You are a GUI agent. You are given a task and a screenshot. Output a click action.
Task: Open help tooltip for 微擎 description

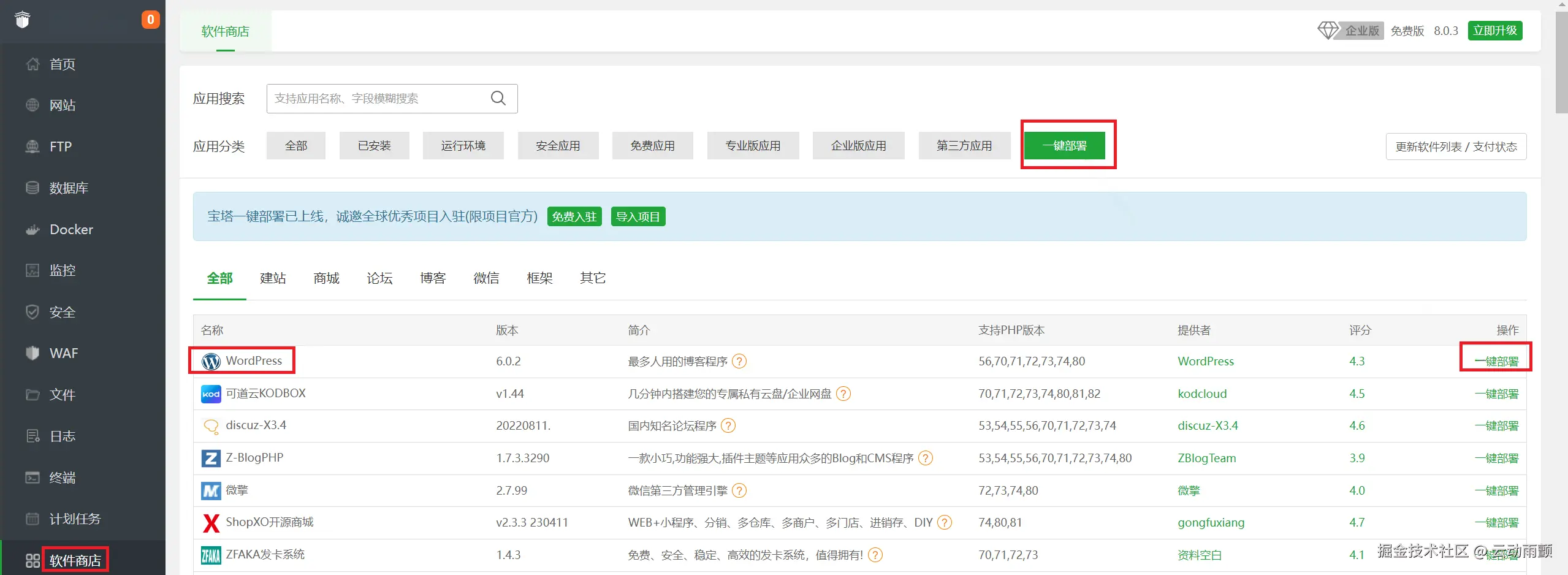point(739,490)
